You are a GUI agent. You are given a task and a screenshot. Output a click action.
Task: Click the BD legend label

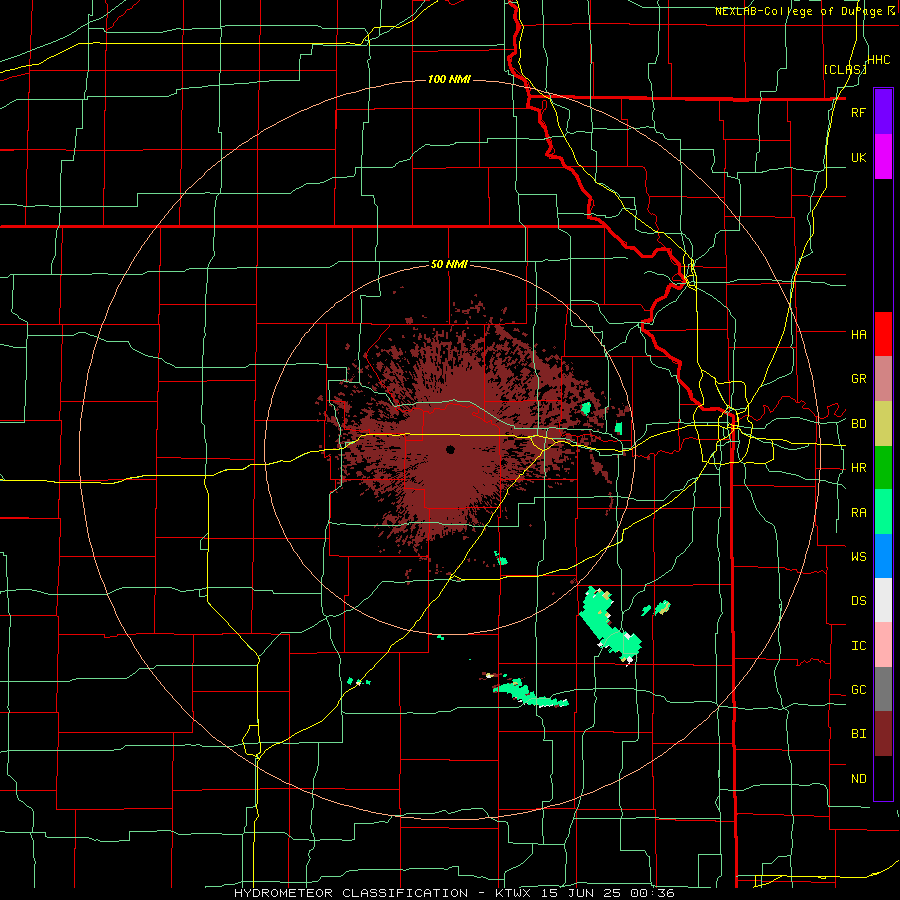[858, 424]
